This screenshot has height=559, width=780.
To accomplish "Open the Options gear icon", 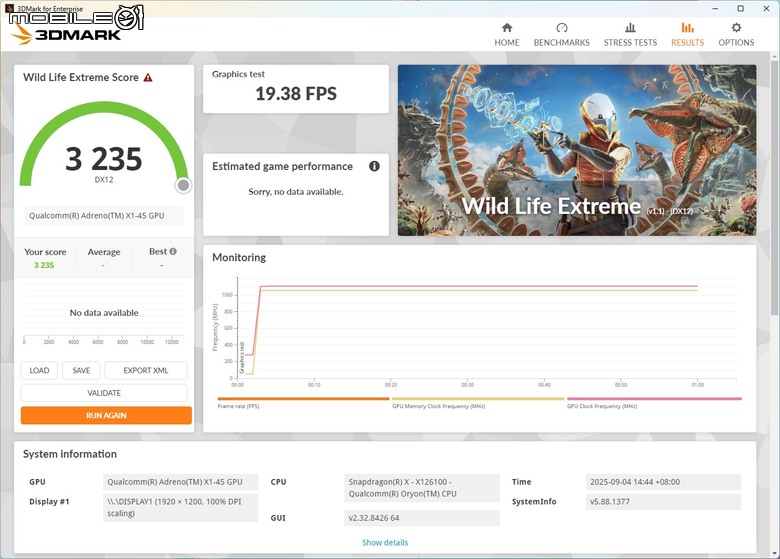I will point(736,27).
